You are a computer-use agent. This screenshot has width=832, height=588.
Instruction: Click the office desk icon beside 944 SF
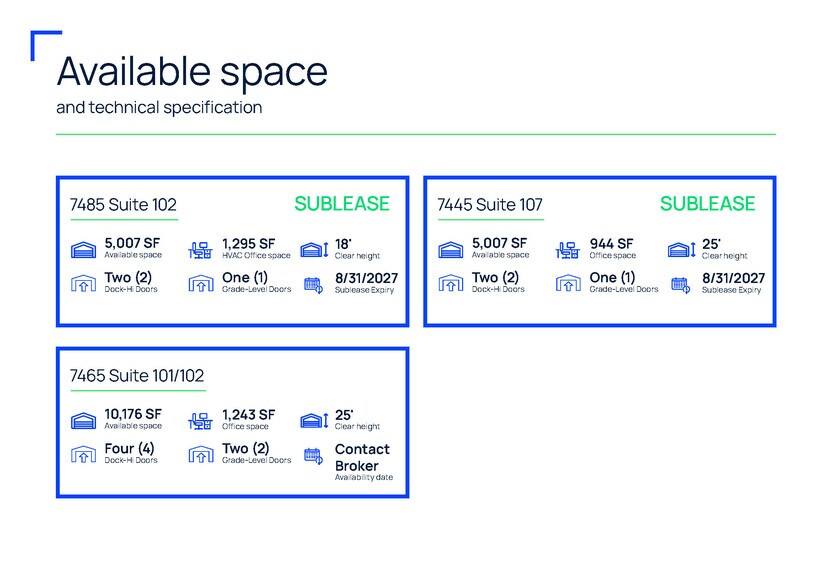click(568, 250)
